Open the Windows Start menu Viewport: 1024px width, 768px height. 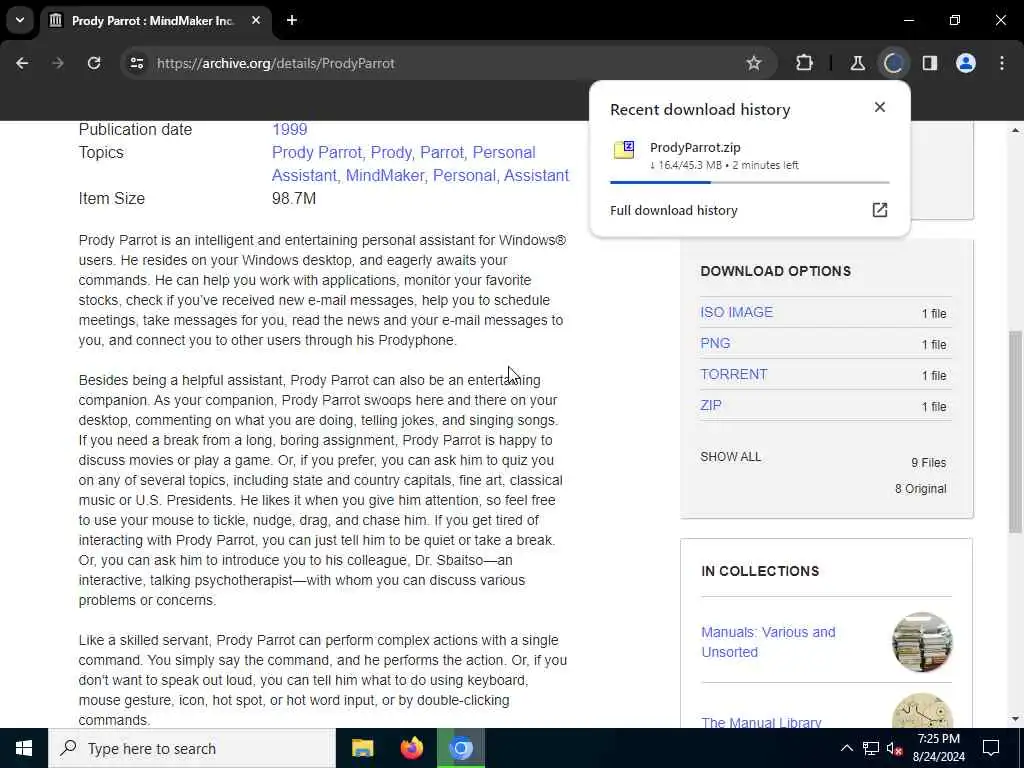point(24,748)
